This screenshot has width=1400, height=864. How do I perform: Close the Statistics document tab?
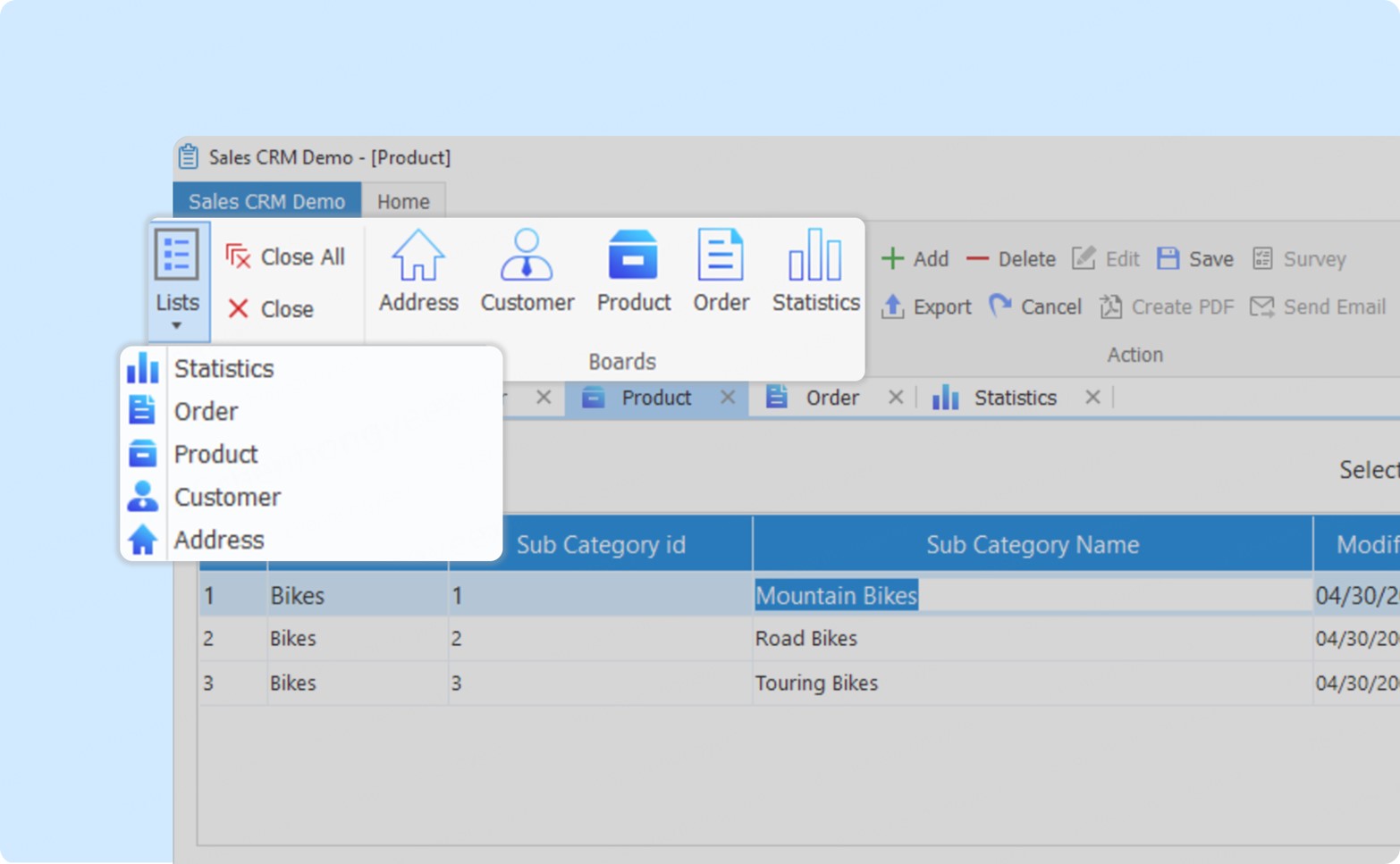(x=1092, y=398)
